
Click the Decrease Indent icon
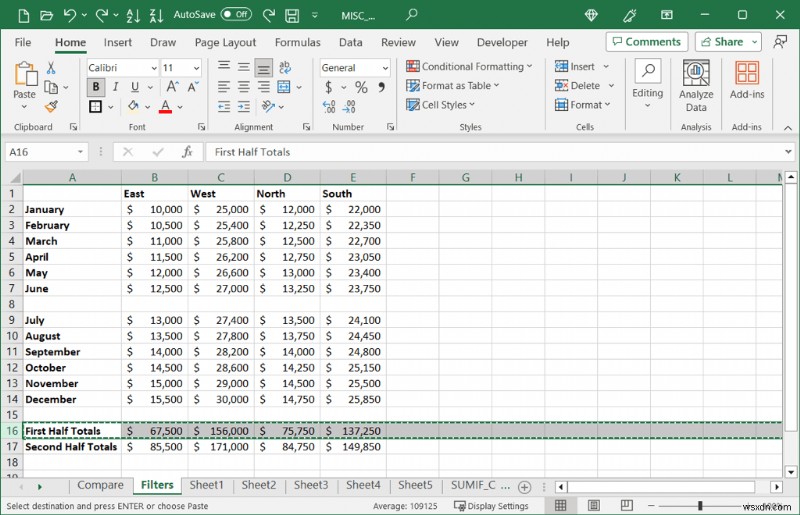tap(224, 106)
